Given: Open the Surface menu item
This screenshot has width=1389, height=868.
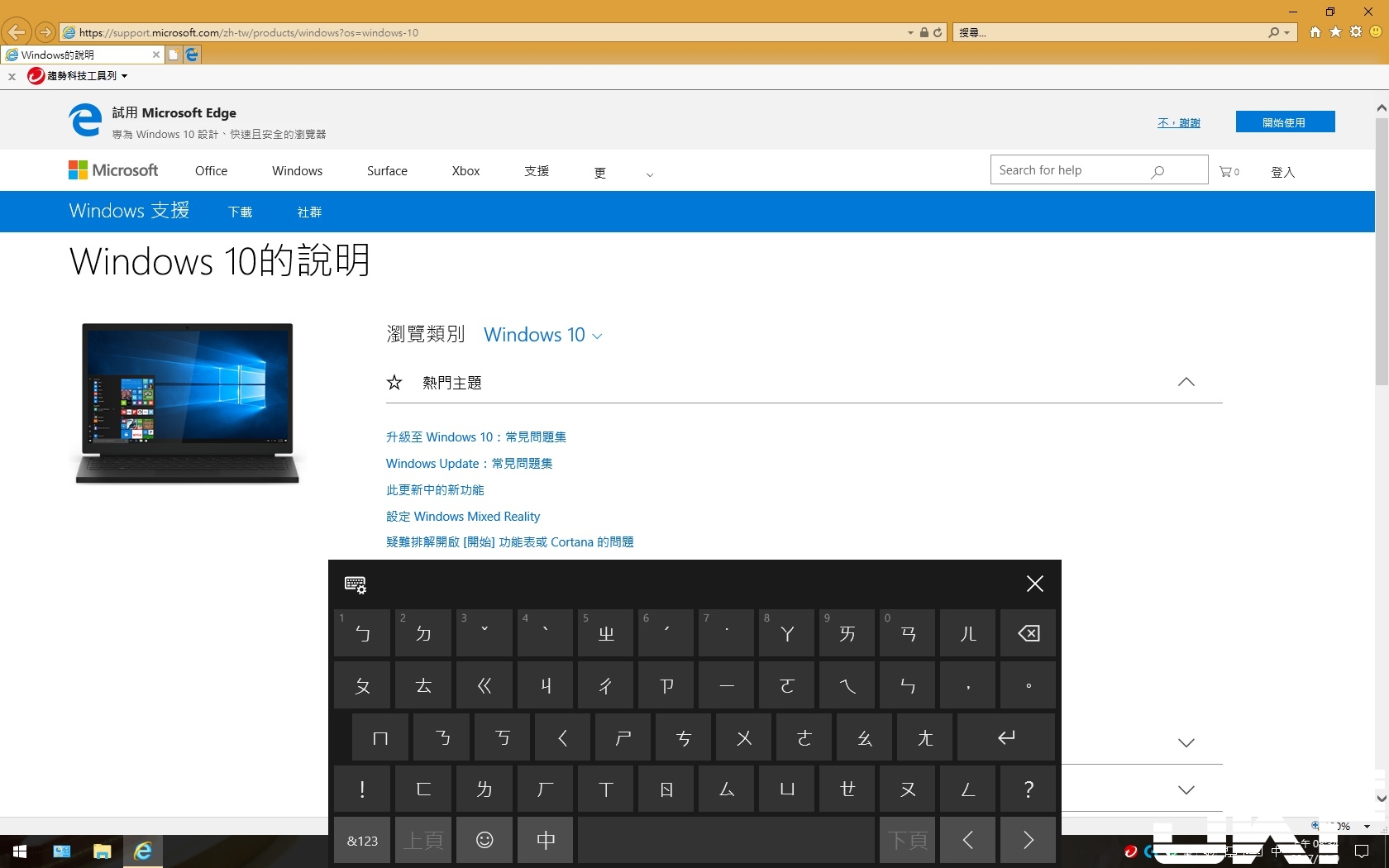Looking at the screenshot, I should pos(387,171).
